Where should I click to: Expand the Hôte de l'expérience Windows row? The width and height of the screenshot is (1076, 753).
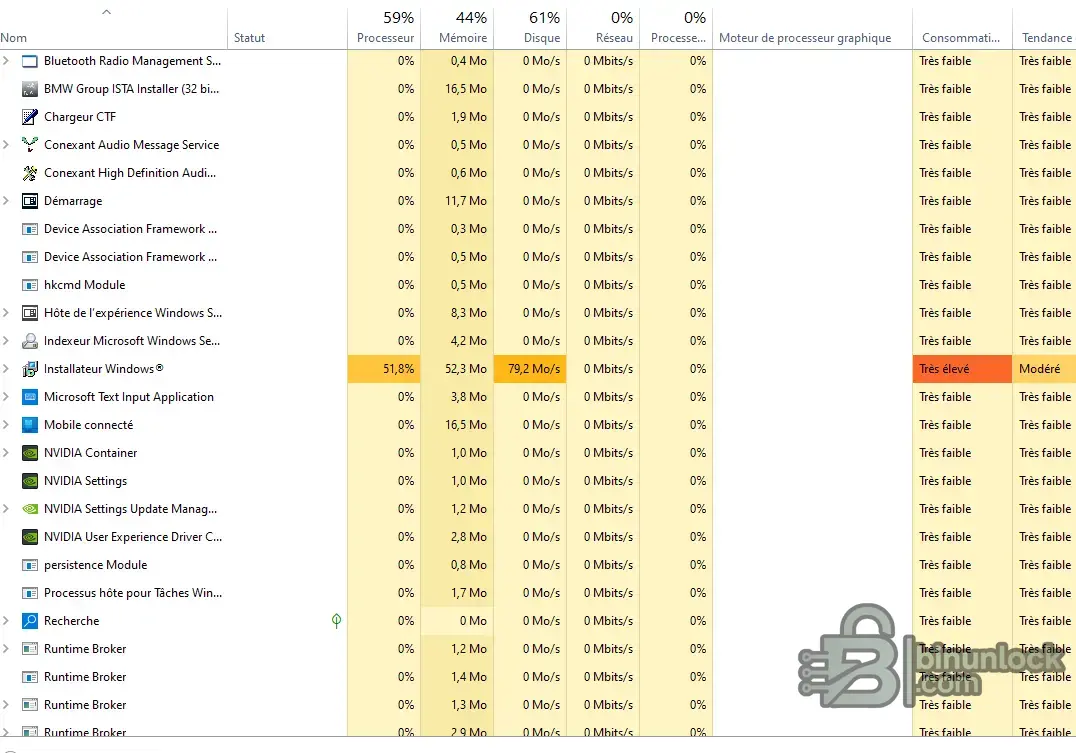click(6, 313)
